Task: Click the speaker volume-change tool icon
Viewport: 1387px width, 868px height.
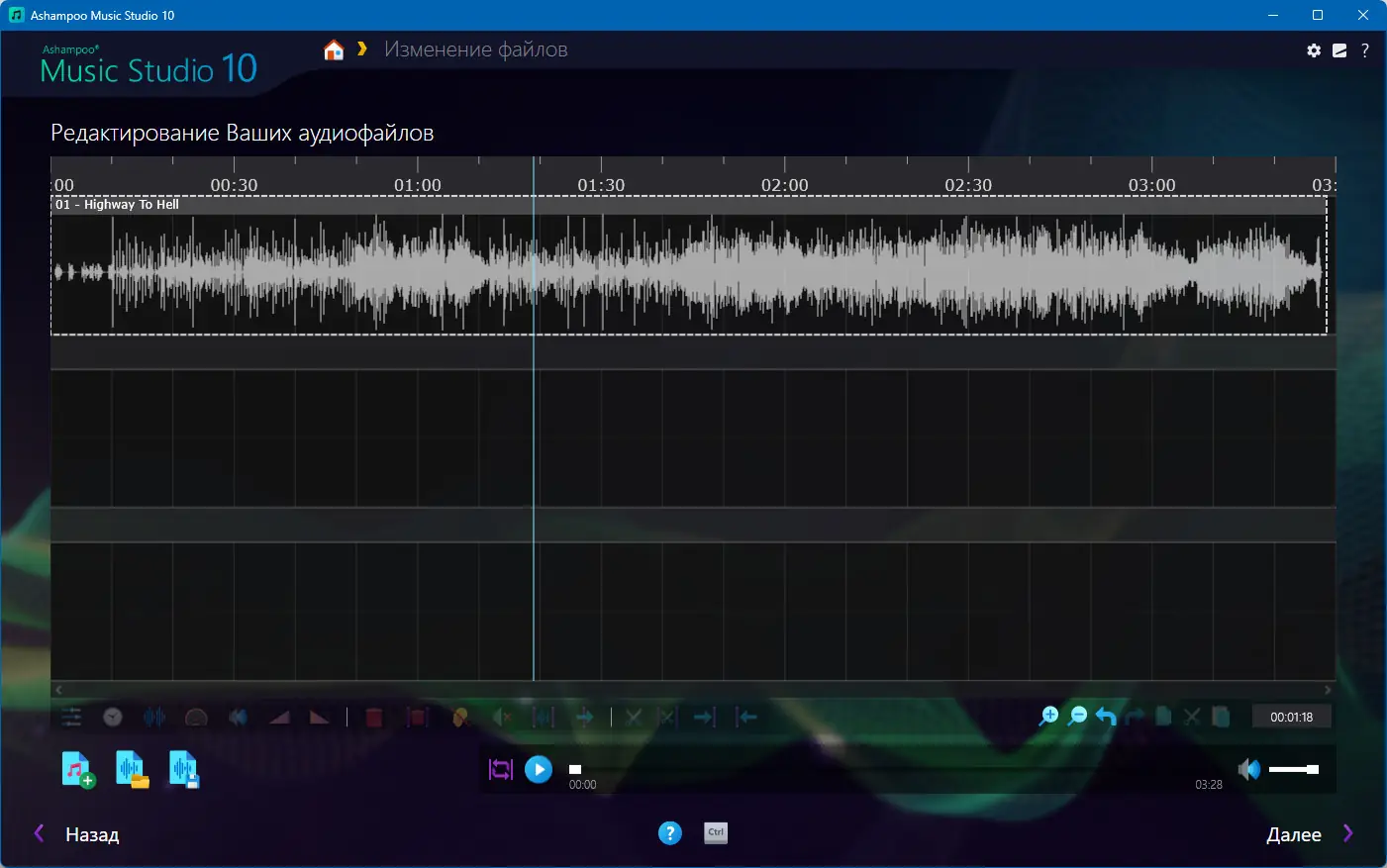Action: (238, 717)
